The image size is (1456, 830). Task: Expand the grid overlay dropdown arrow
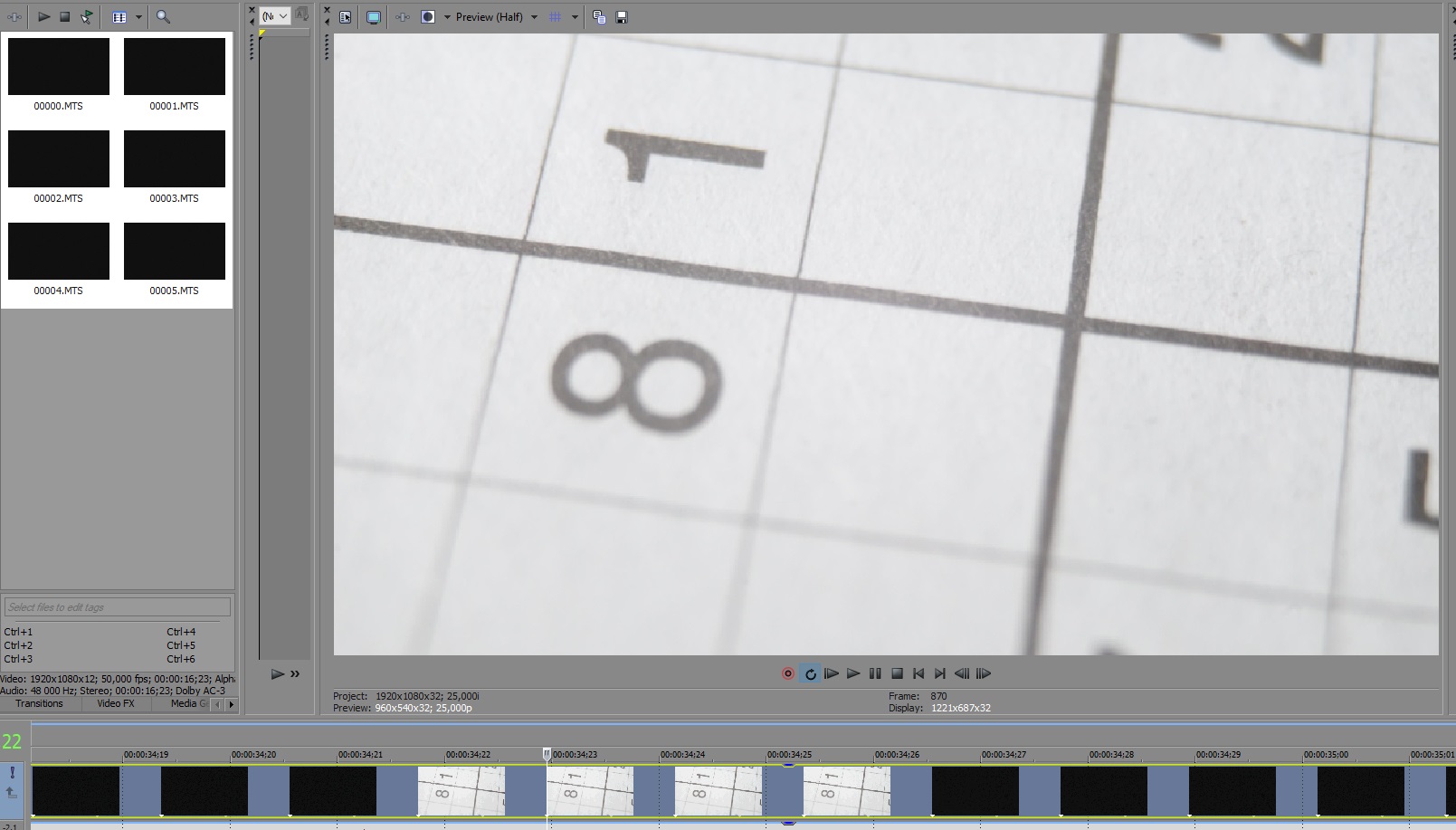click(x=575, y=17)
